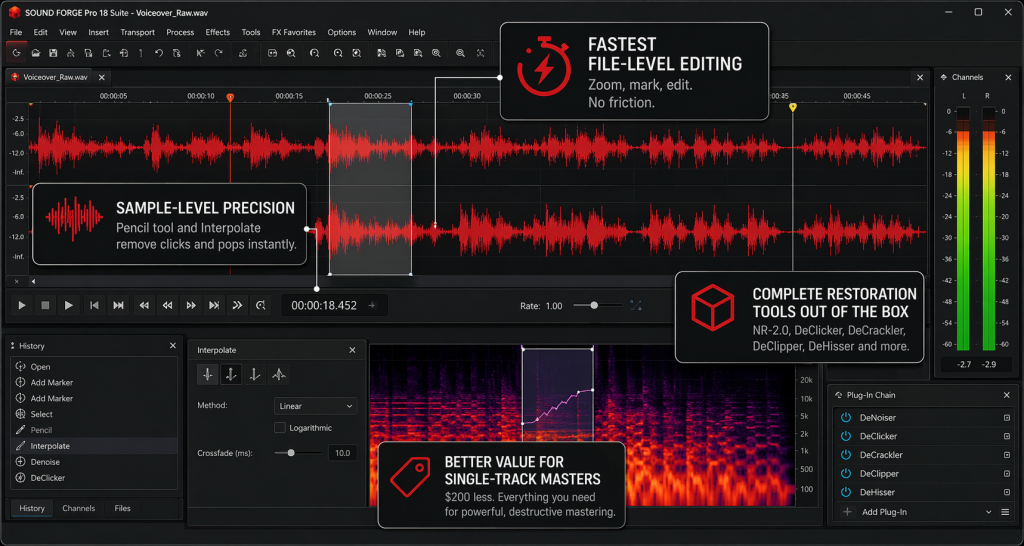The height and width of the screenshot is (546, 1024).
Task: Click the red marker on the time ruler
Action: (230, 97)
